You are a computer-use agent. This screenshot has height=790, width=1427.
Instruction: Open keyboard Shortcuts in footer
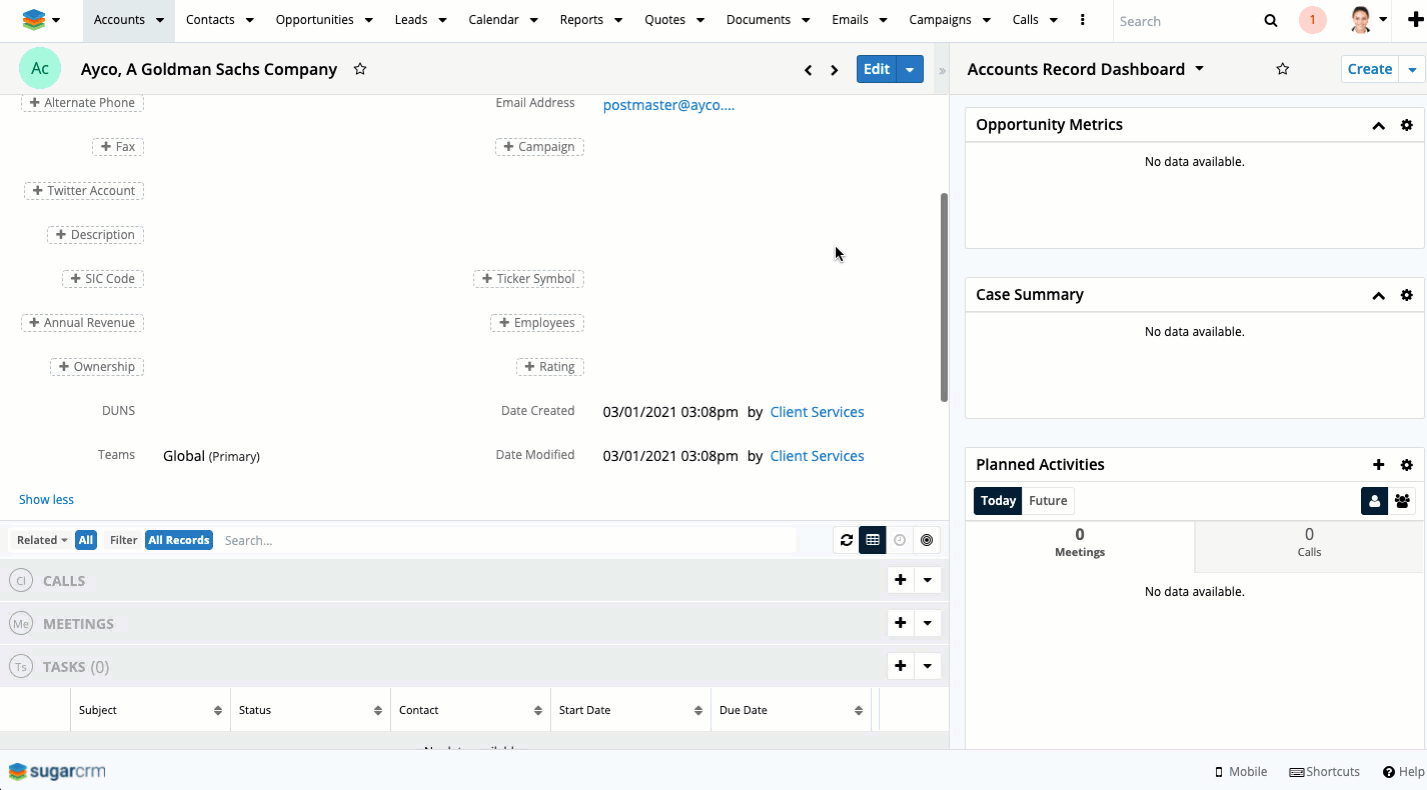click(x=1325, y=772)
